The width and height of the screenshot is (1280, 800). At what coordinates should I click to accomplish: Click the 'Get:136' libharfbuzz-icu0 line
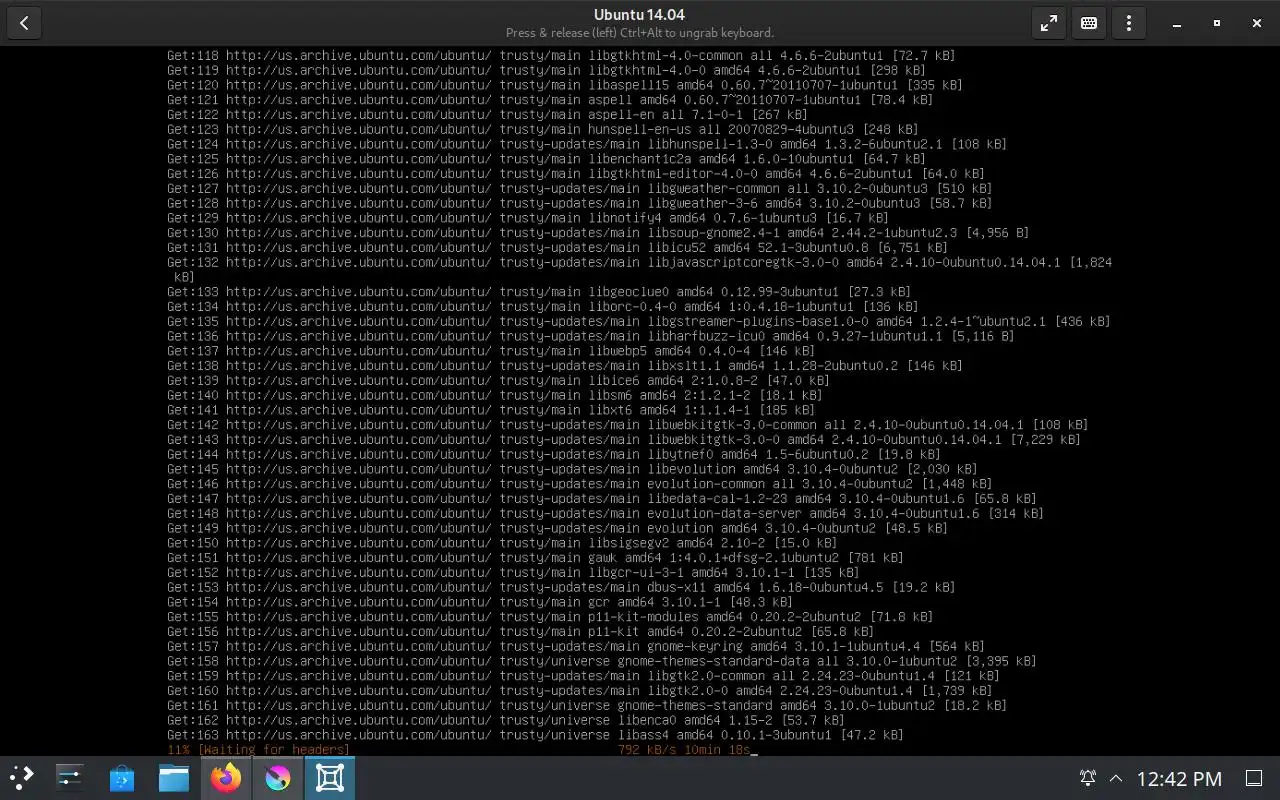pos(591,336)
